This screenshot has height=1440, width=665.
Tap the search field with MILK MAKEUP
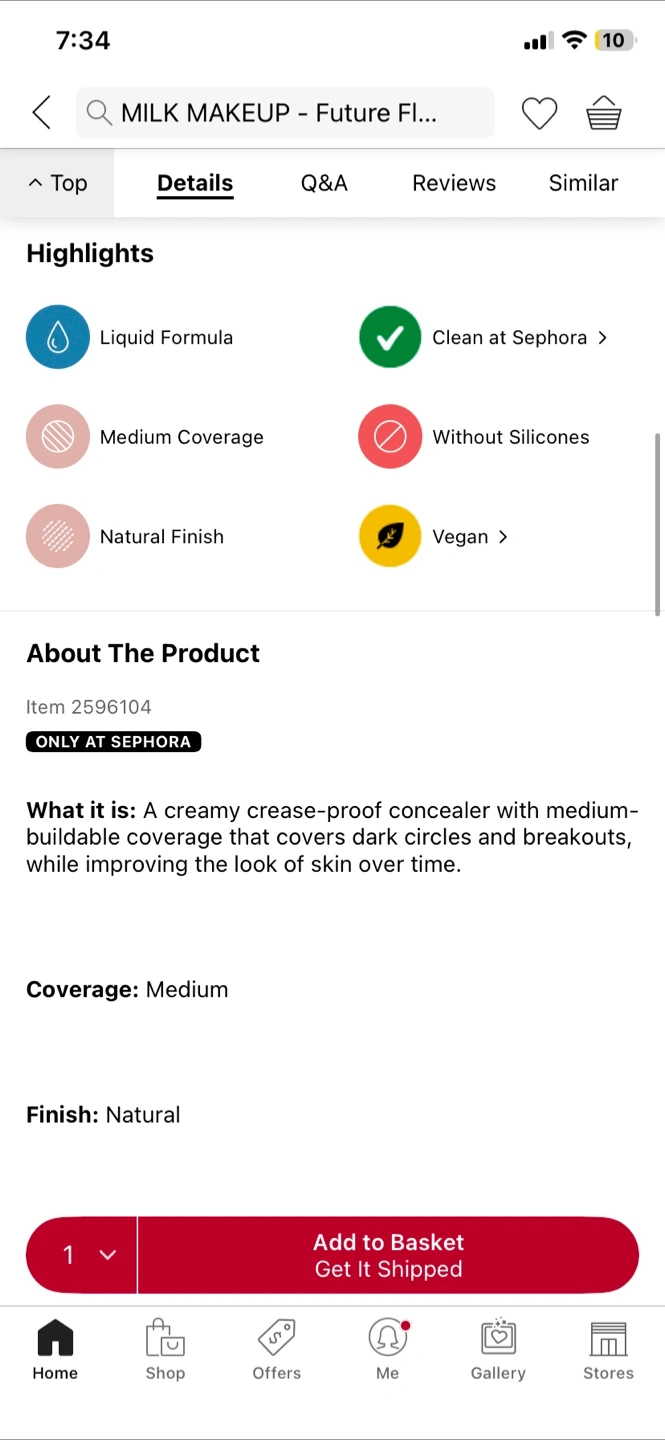(x=285, y=113)
